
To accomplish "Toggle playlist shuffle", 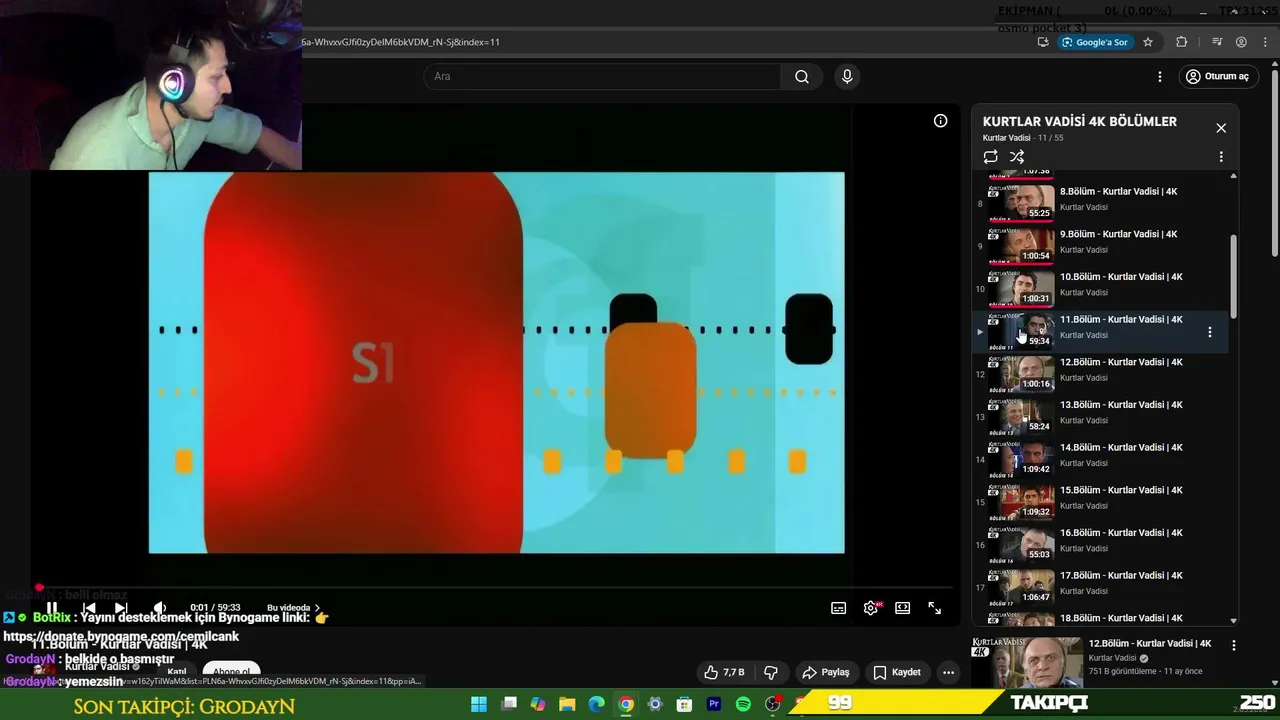I will [1017, 157].
